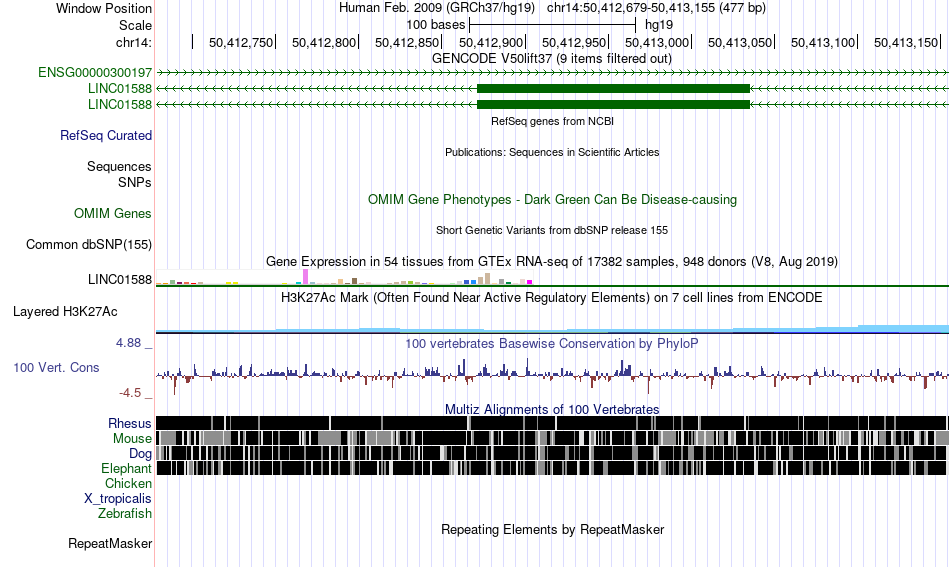Click the Chicken species label
The image size is (950, 567).
point(128,483)
